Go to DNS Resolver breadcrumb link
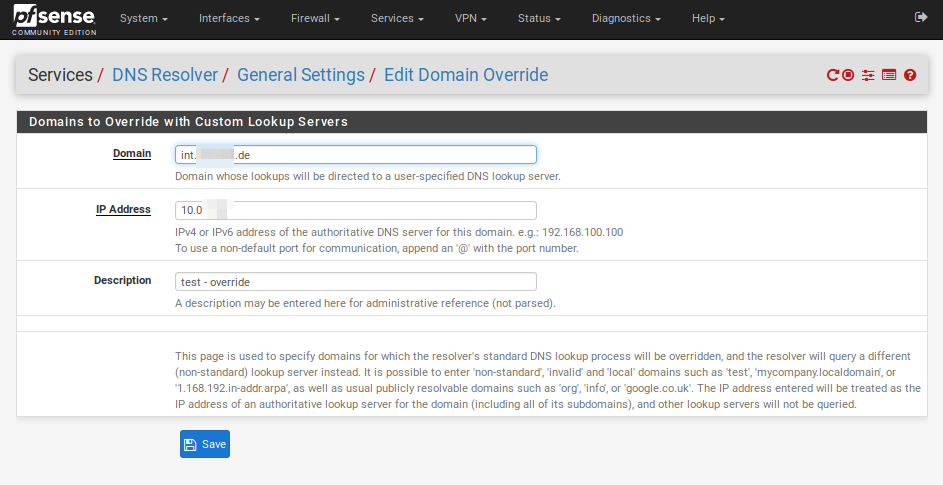Screen dimensions: 943x485 tap(164, 75)
